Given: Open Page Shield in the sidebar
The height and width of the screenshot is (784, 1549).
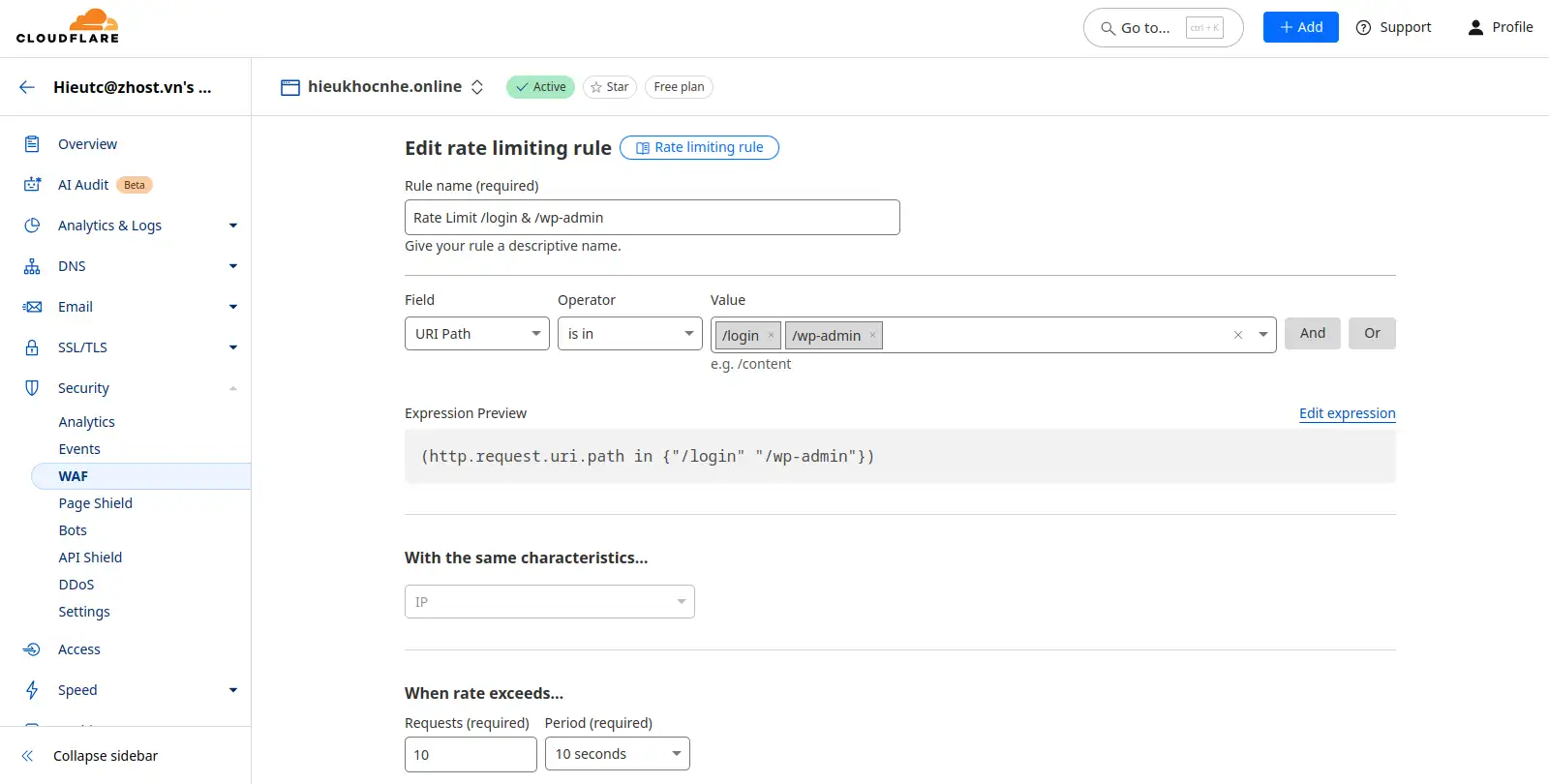Looking at the screenshot, I should pos(95,503).
